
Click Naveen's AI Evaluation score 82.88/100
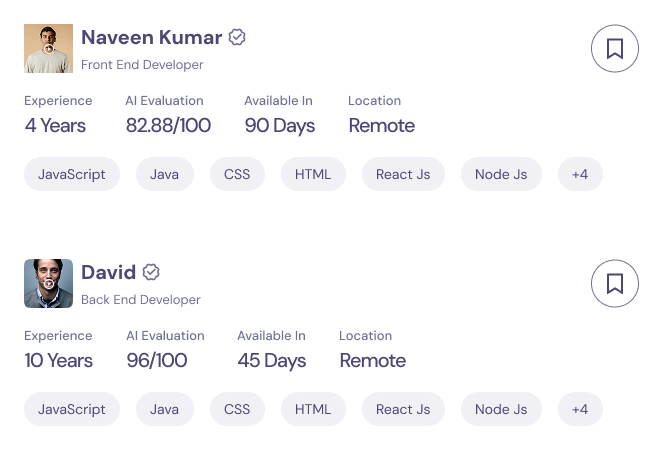tap(168, 126)
